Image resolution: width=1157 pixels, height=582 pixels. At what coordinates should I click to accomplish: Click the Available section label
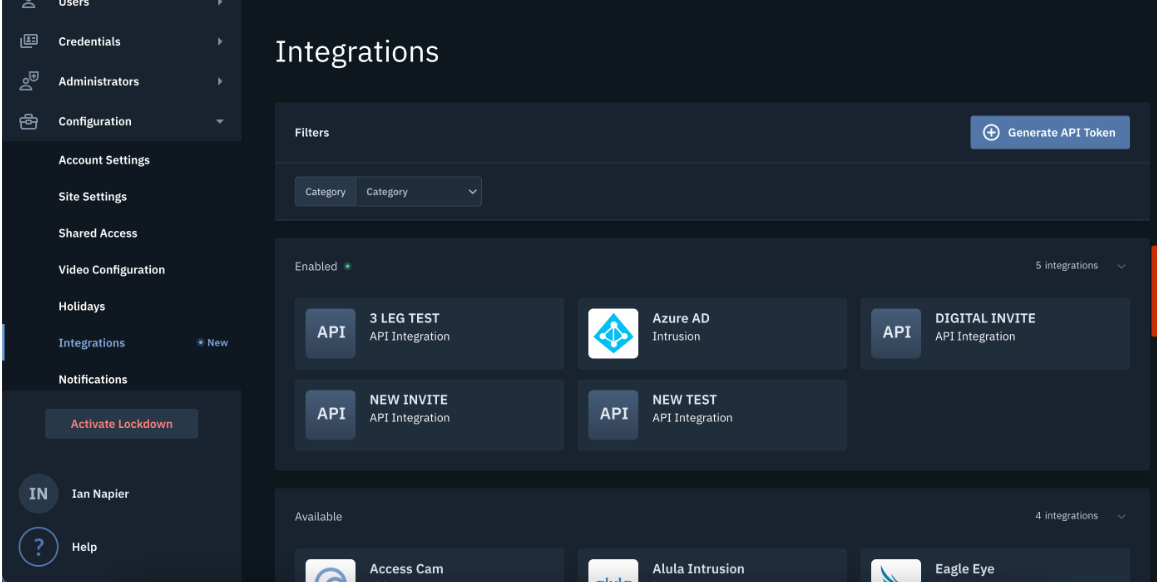(x=319, y=516)
